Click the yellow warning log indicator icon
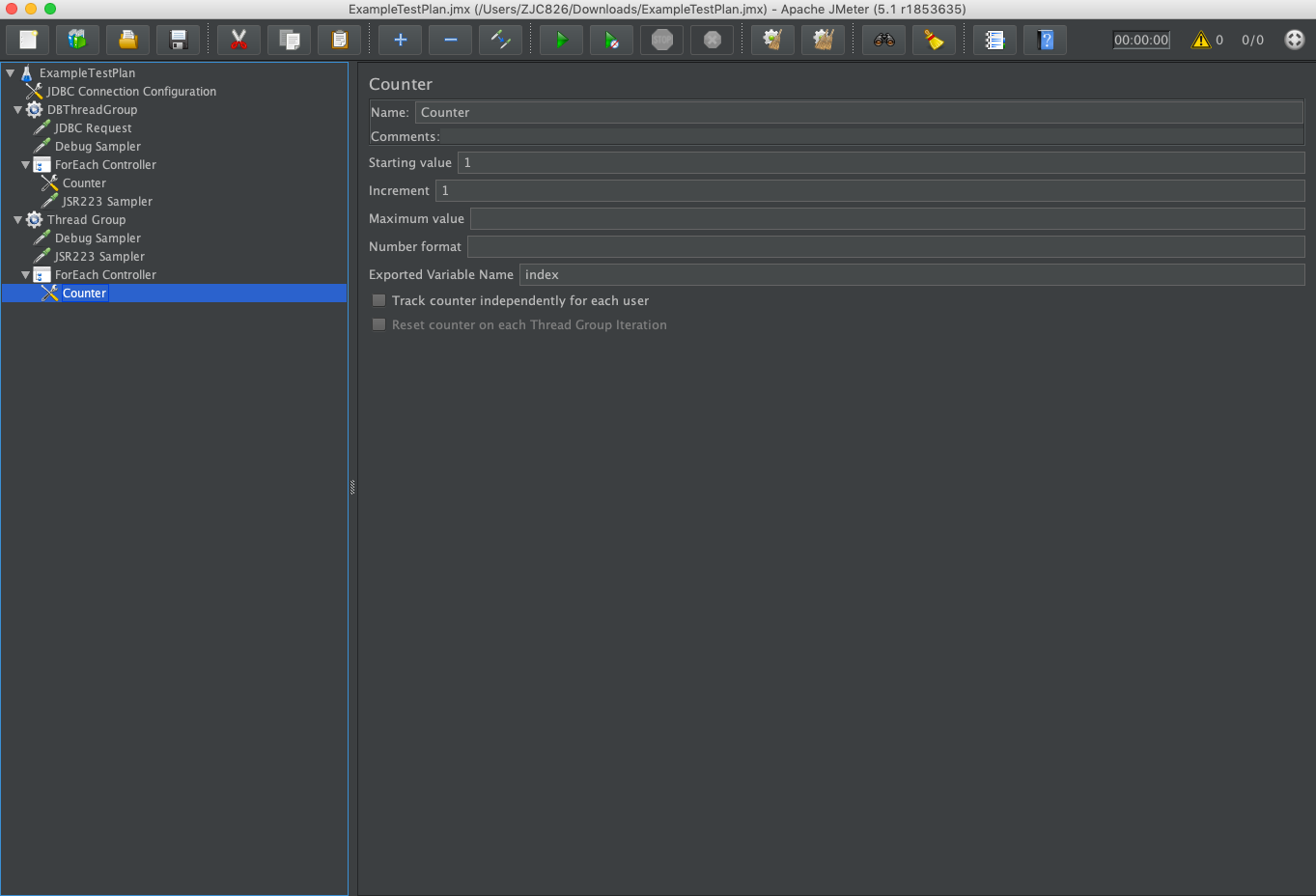 1200,40
